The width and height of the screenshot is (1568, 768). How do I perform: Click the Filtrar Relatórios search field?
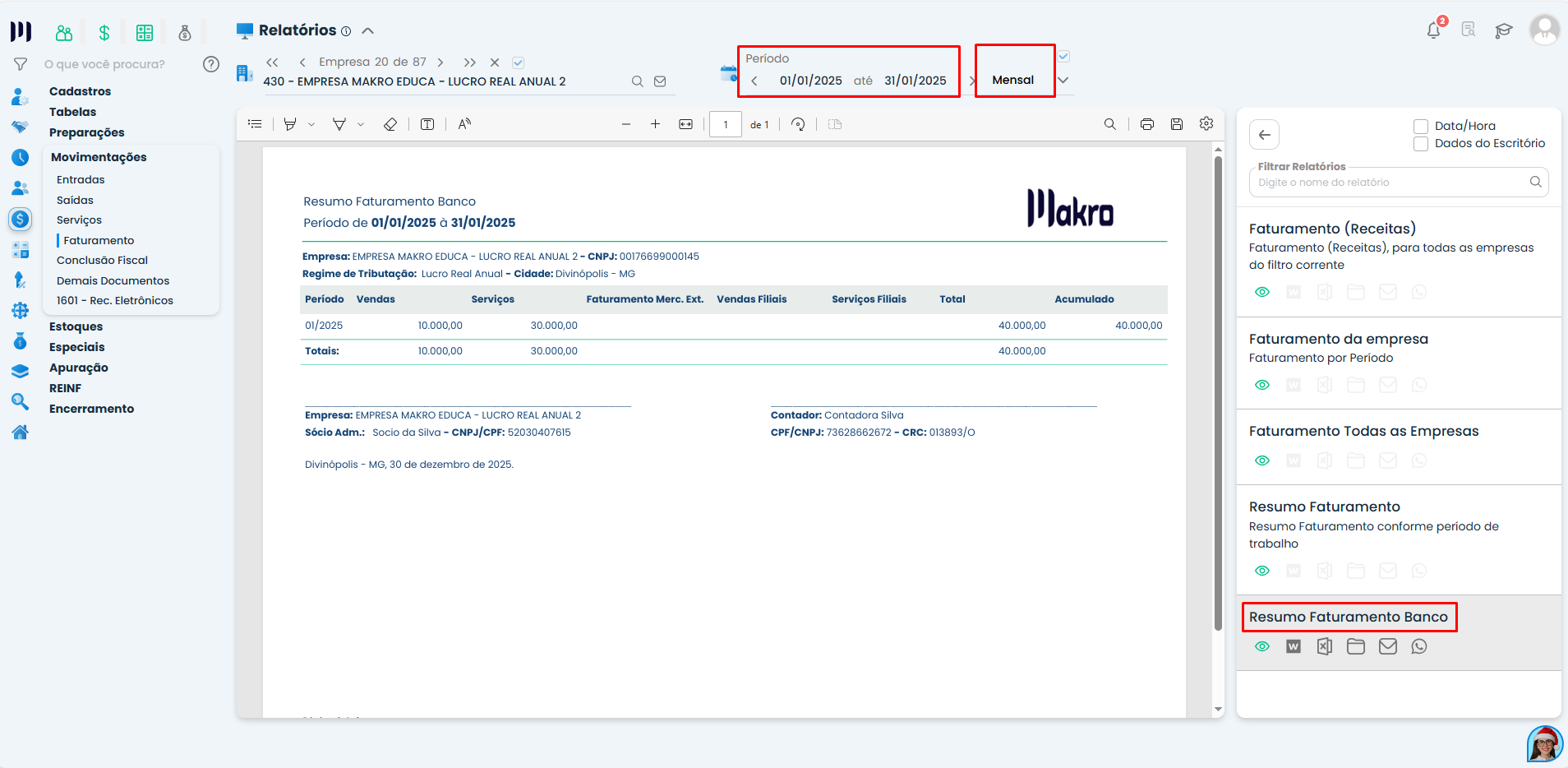tap(1389, 182)
